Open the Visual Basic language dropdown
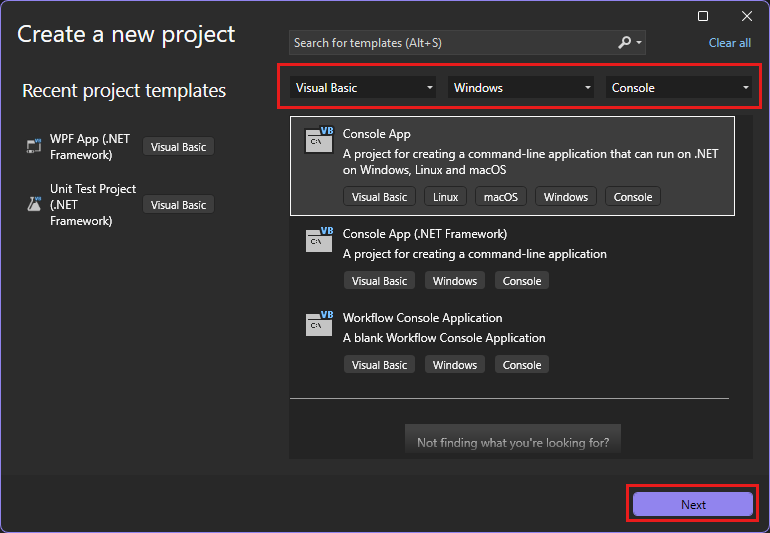The width and height of the screenshot is (770, 533). (x=364, y=88)
